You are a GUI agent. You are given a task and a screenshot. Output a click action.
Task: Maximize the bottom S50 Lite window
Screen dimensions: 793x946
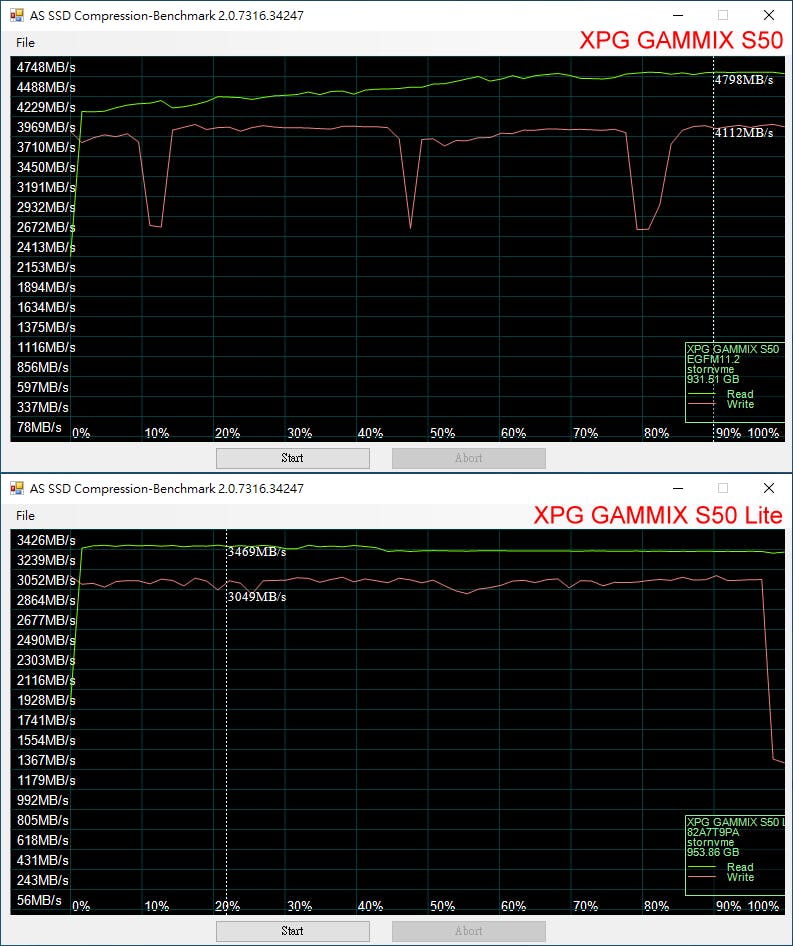coord(723,488)
